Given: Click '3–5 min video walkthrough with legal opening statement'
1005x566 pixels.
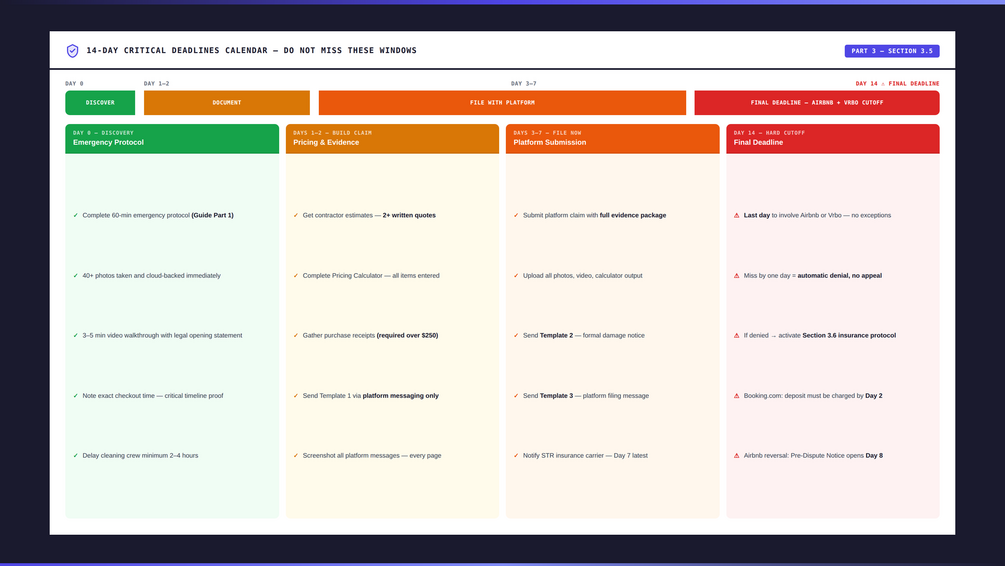Looking at the screenshot, I should click(162, 335).
